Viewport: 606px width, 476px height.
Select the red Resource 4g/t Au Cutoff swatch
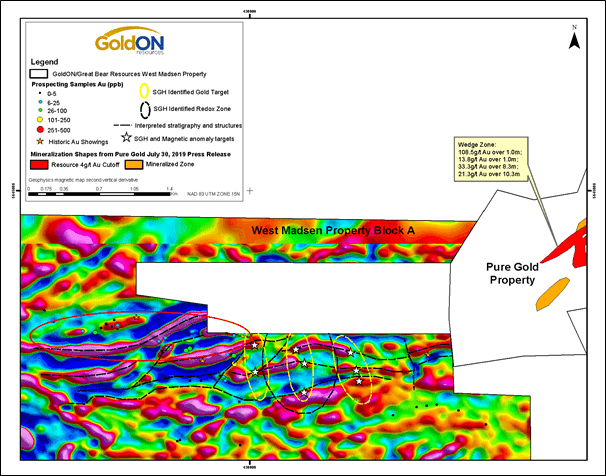[39, 165]
